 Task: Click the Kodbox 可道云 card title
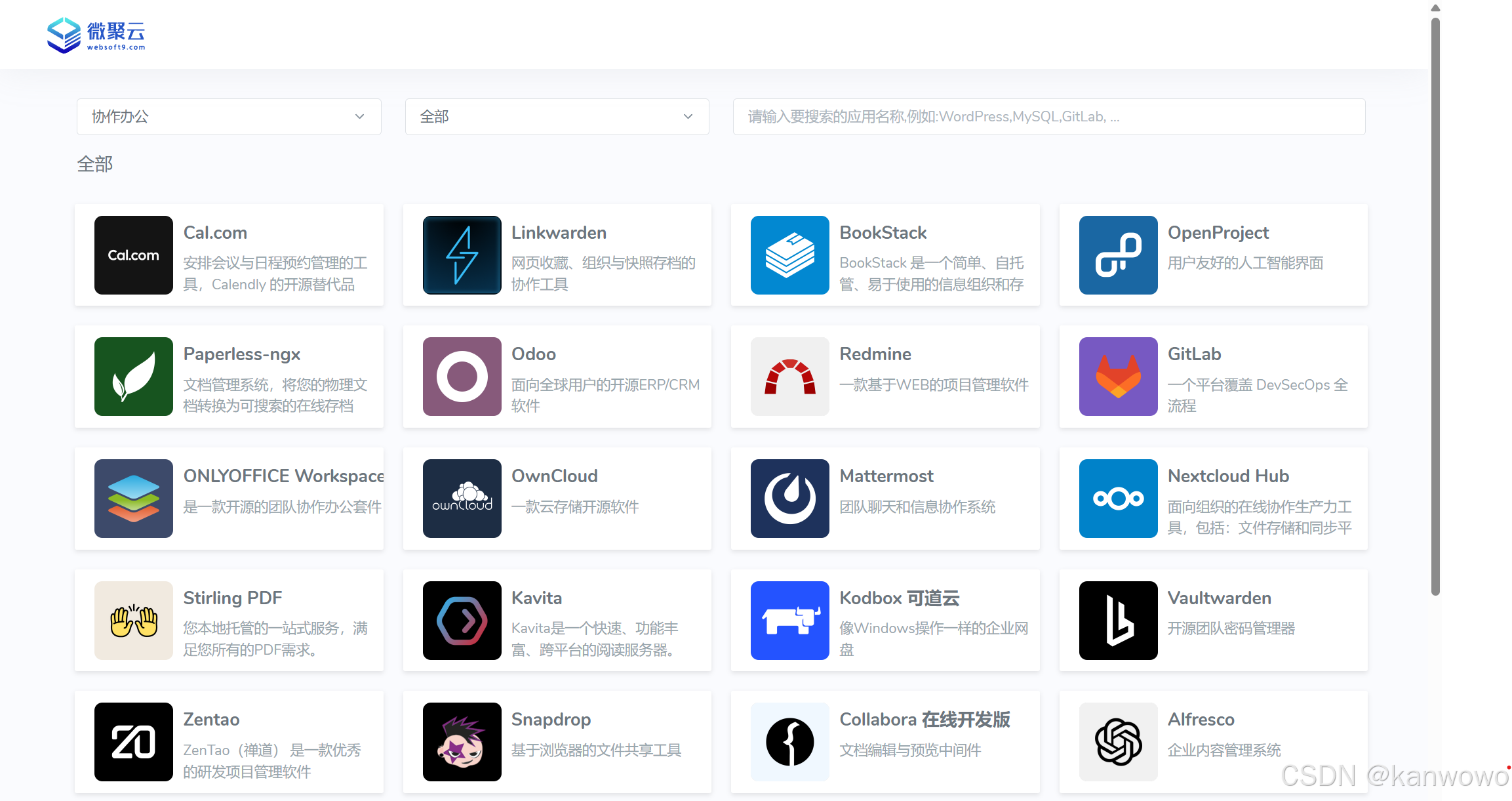pyautogui.click(x=899, y=598)
